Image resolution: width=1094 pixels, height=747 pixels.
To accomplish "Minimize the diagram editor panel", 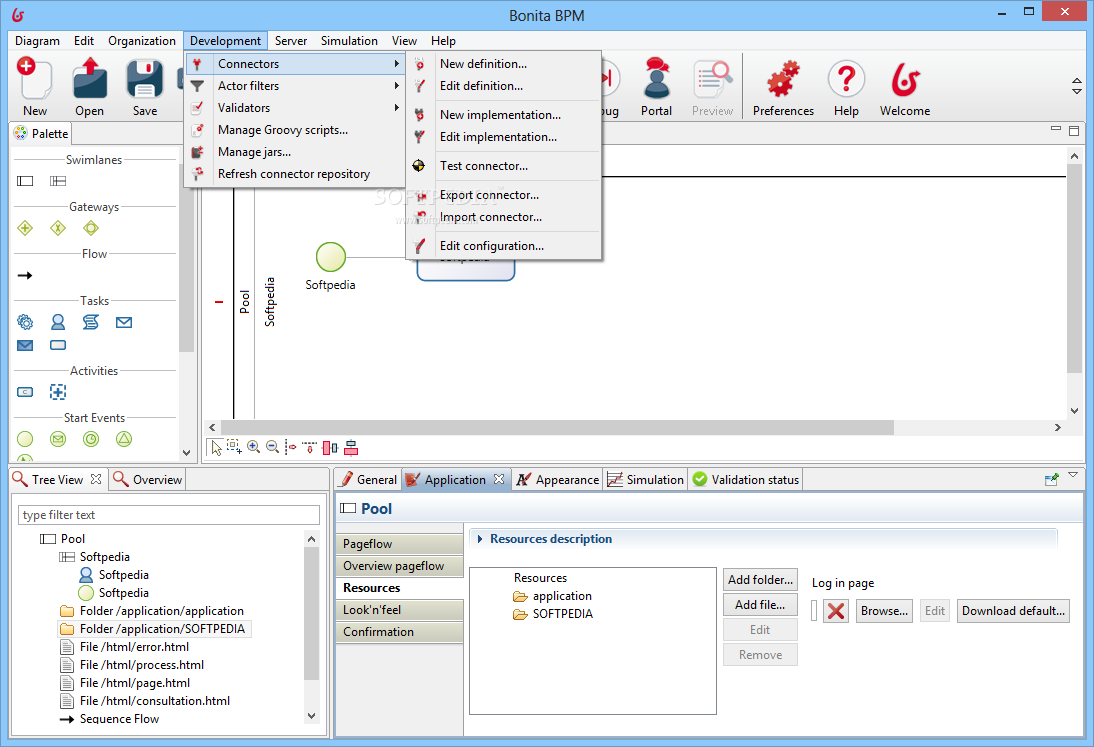I will coord(1056,128).
